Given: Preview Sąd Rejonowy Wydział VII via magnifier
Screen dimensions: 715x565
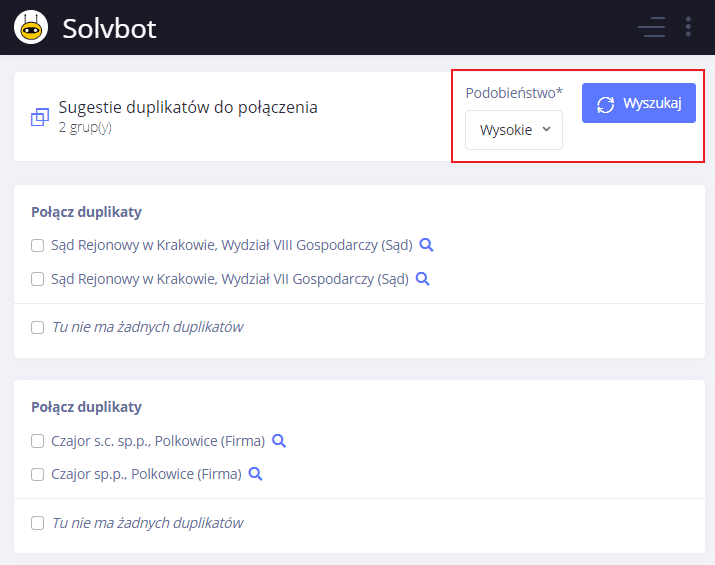Looking at the screenshot, I should 423,279.
